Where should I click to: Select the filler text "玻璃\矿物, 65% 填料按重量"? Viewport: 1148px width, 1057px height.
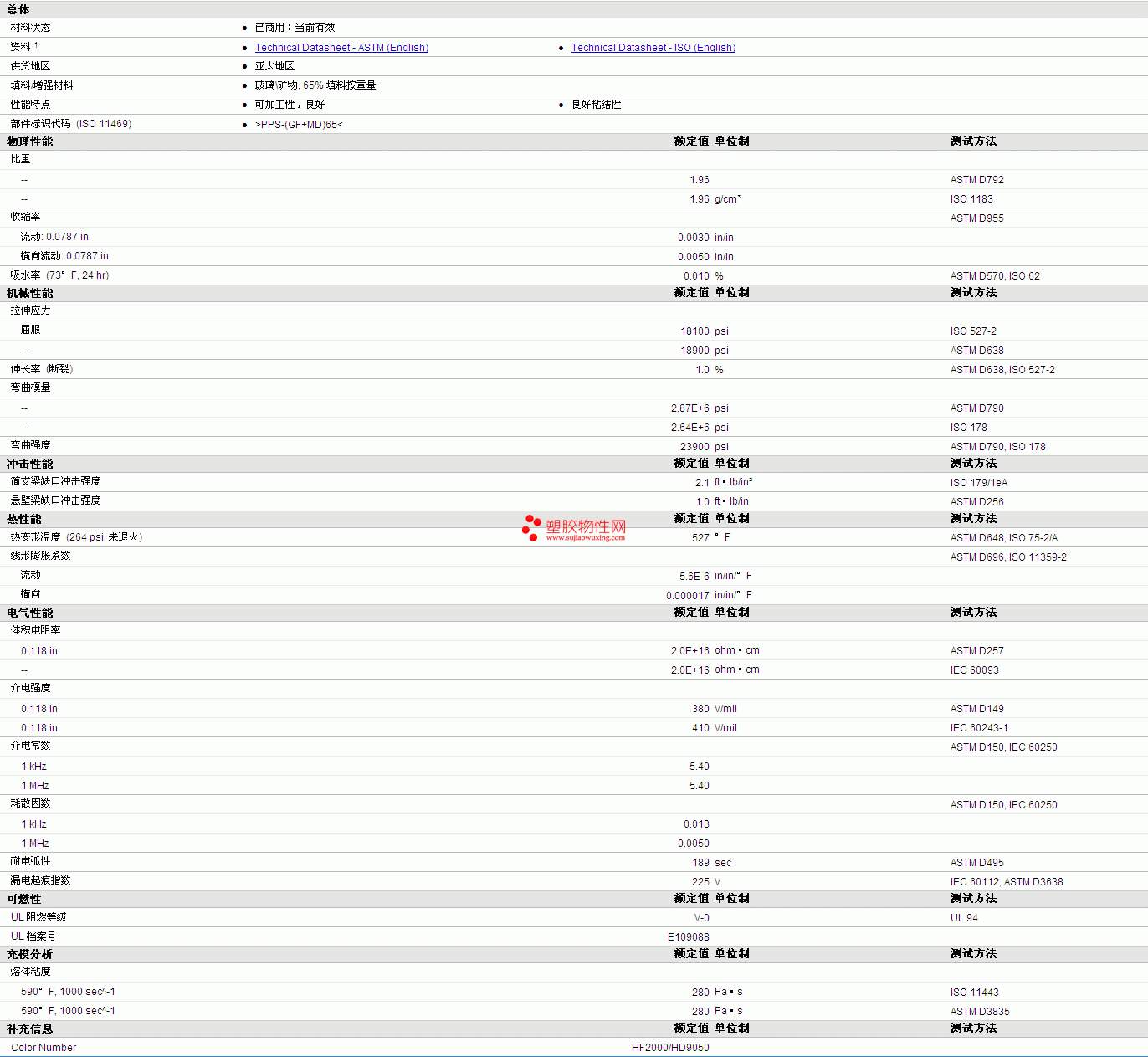click(315, 85)
